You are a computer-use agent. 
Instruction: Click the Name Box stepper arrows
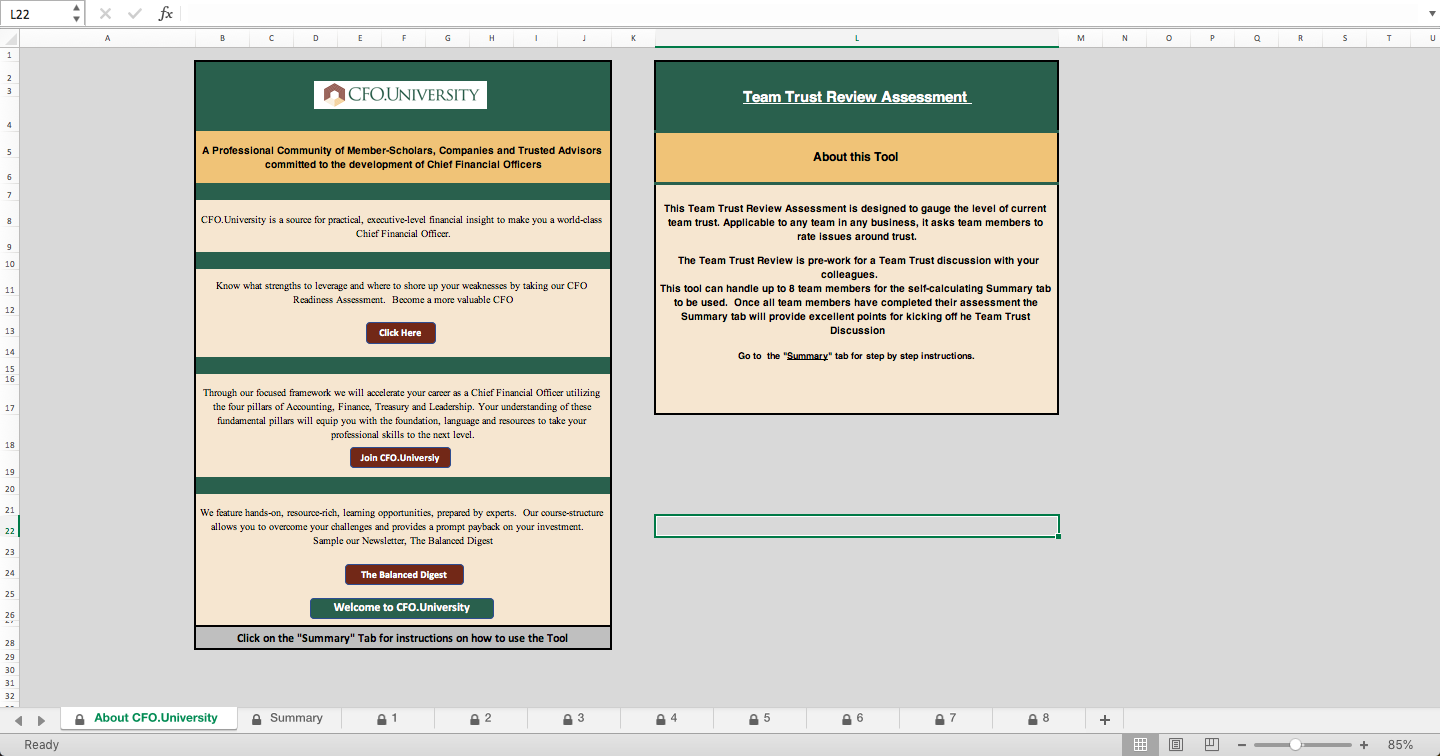point(77,13)
